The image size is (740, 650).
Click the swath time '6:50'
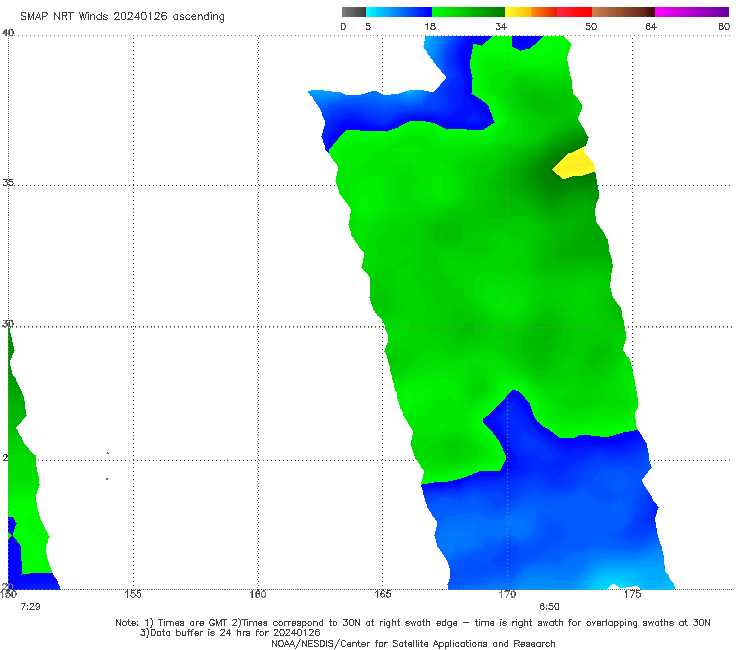549,607
